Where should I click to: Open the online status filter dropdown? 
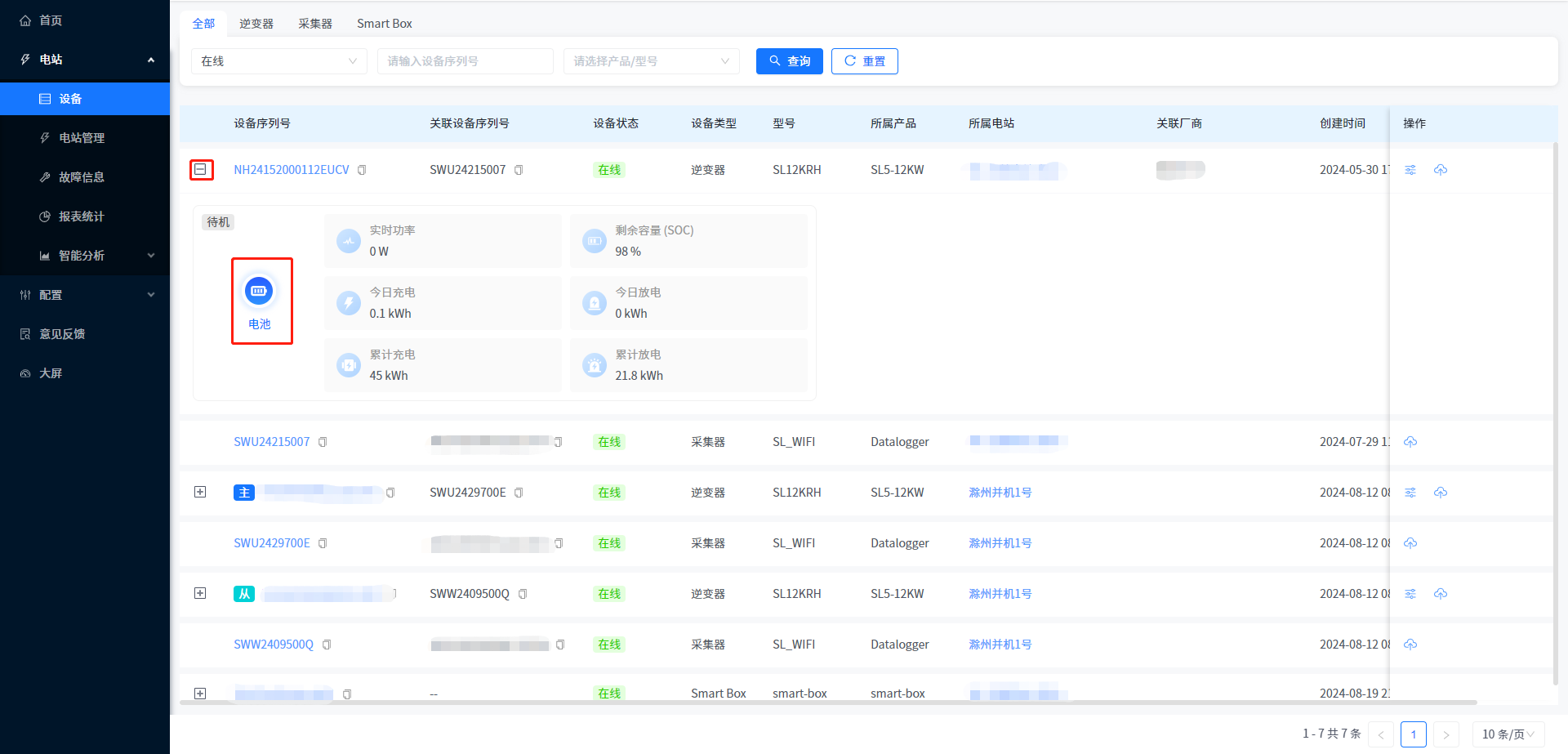(x=278, y=61)
